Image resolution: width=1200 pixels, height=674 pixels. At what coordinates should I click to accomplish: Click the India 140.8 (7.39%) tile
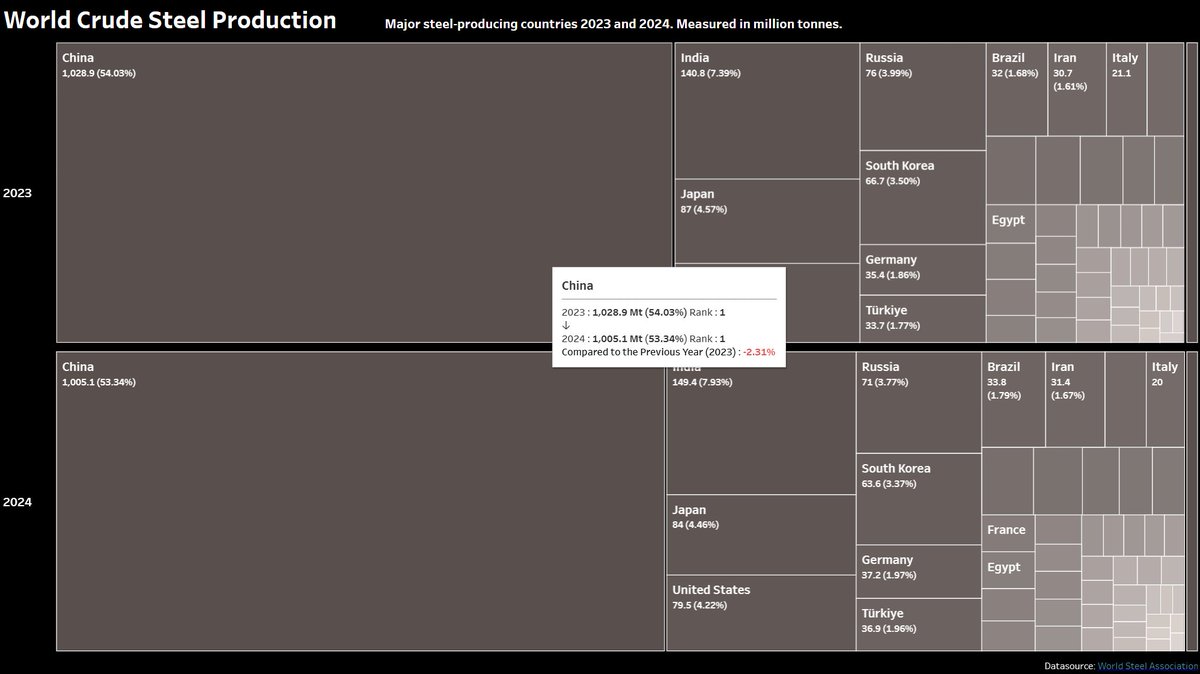tap(767, 112)
